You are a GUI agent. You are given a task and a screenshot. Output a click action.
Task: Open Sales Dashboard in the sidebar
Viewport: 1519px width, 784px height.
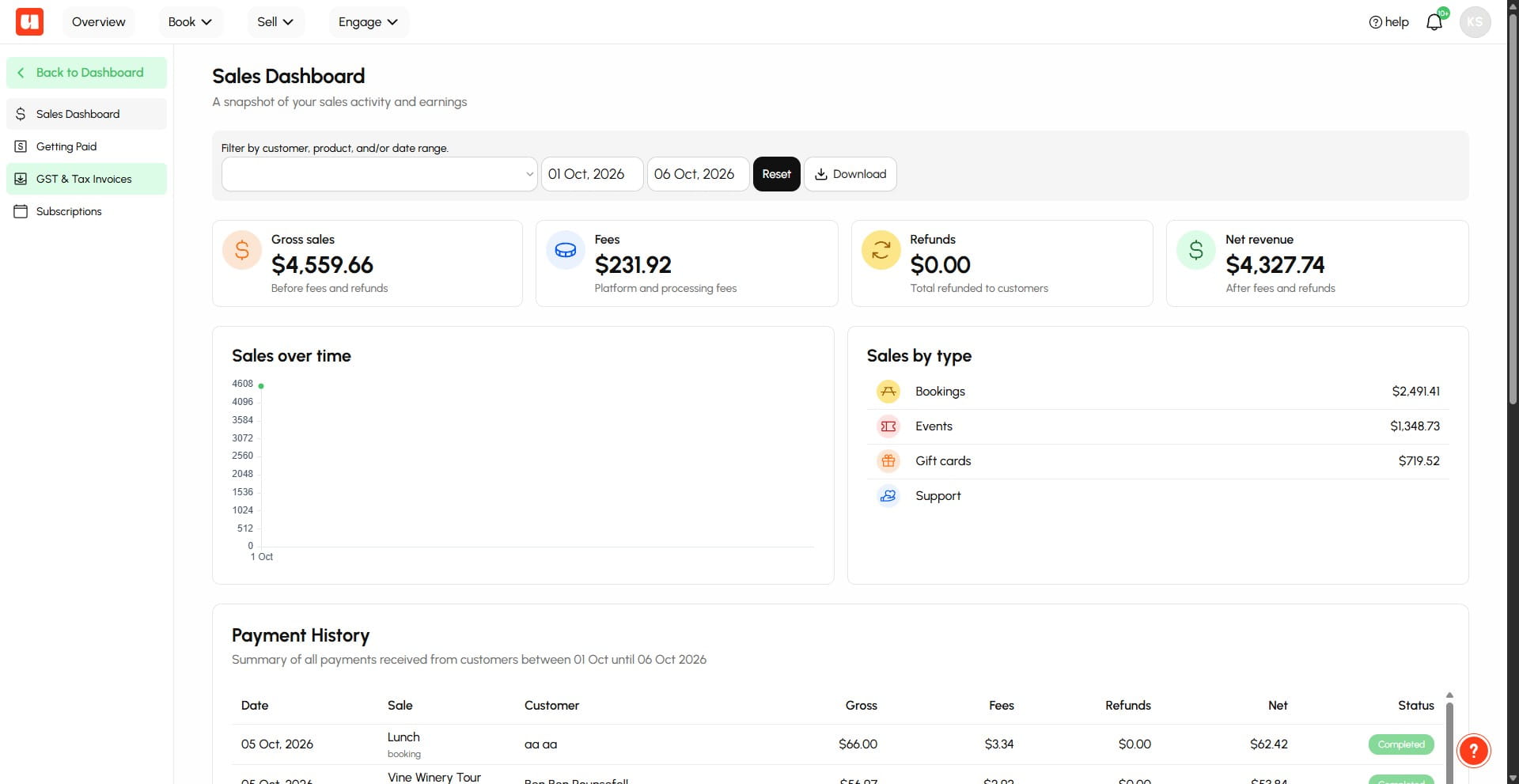86,114
